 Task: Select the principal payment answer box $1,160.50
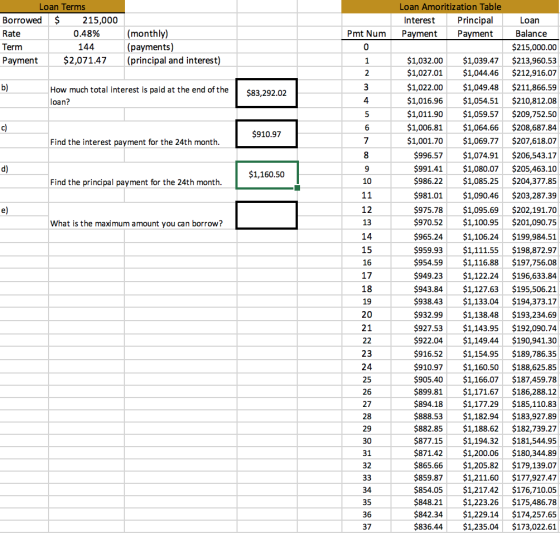coord(266,175)
